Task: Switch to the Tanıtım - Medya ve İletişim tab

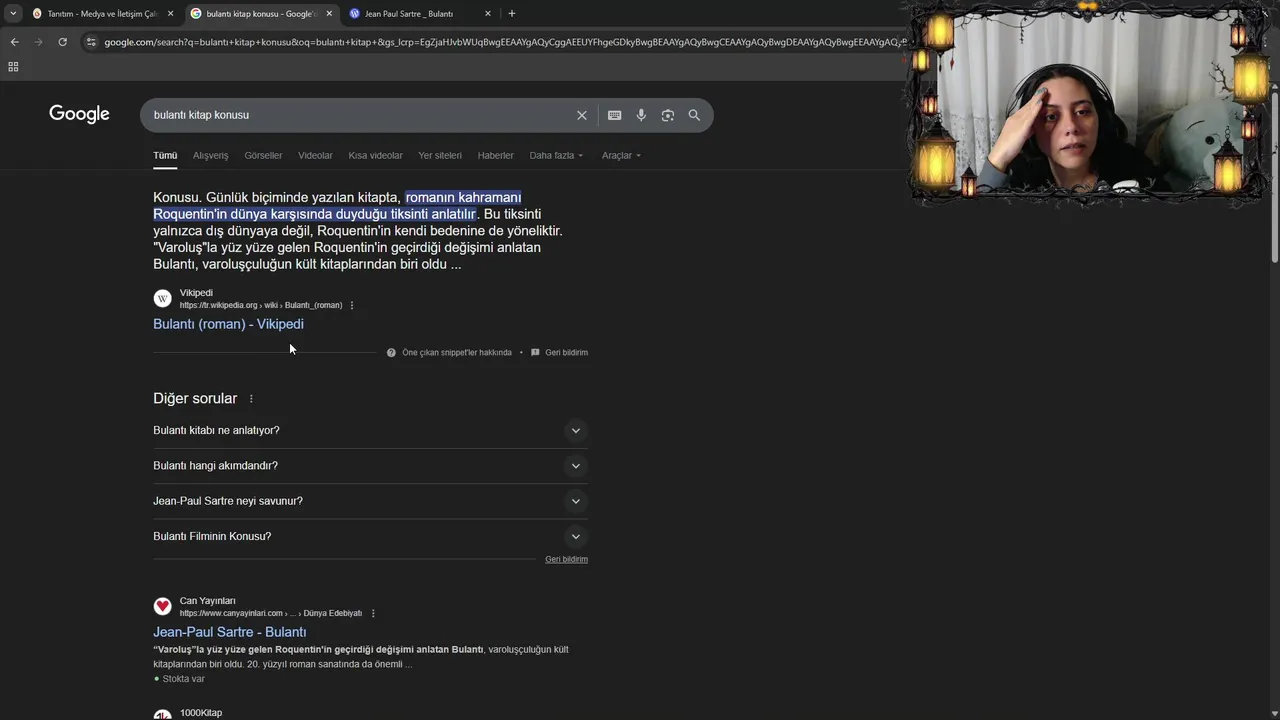Action: coord(102,14)
